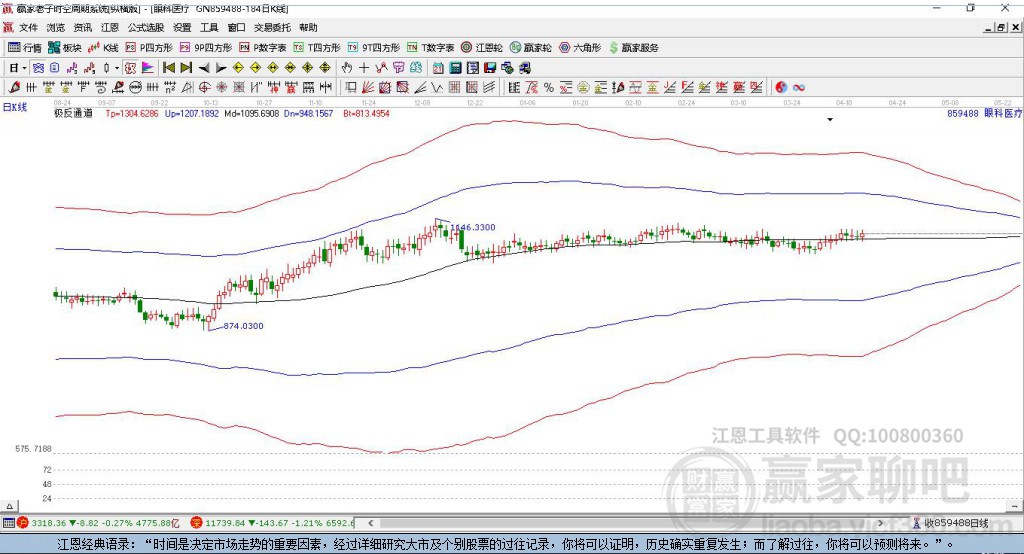Select the red fan lines tool

point(368,87)
